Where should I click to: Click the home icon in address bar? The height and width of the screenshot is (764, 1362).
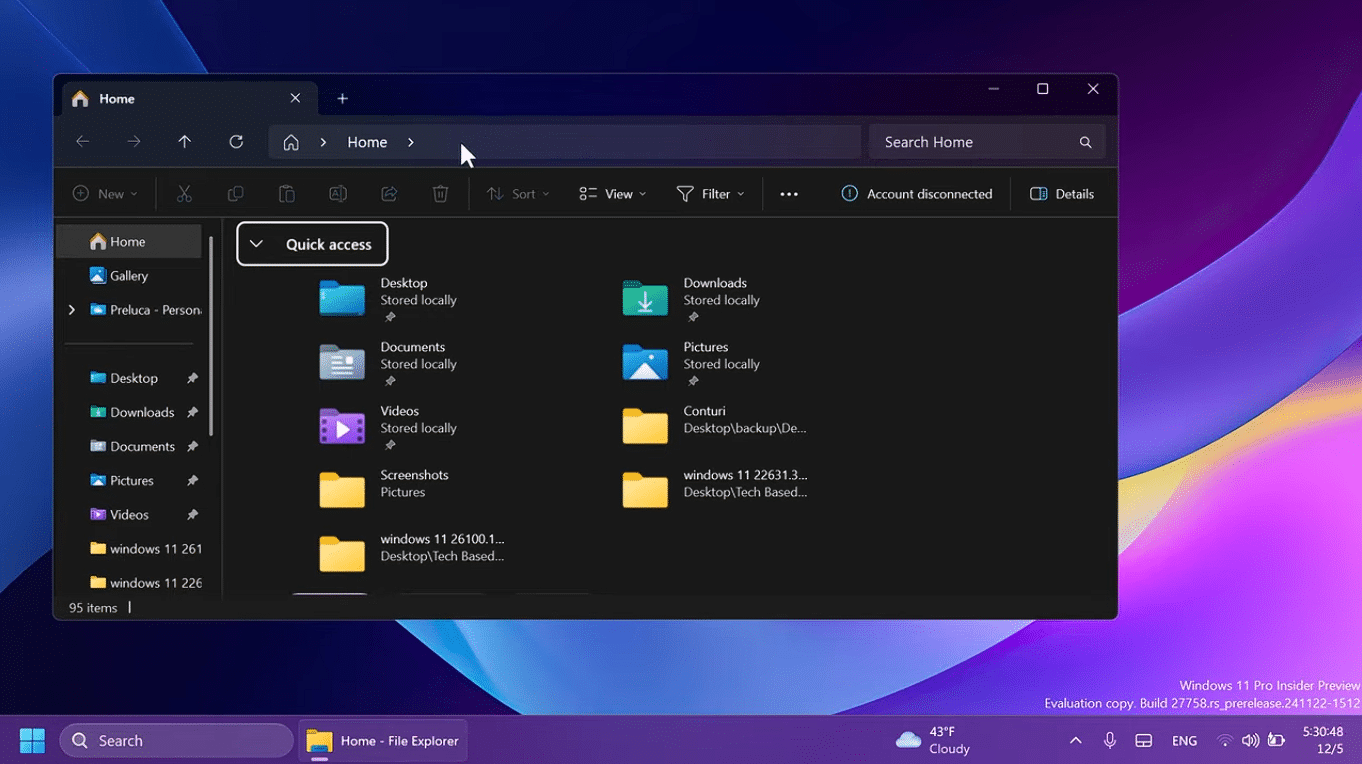click(x=291, y=142)
